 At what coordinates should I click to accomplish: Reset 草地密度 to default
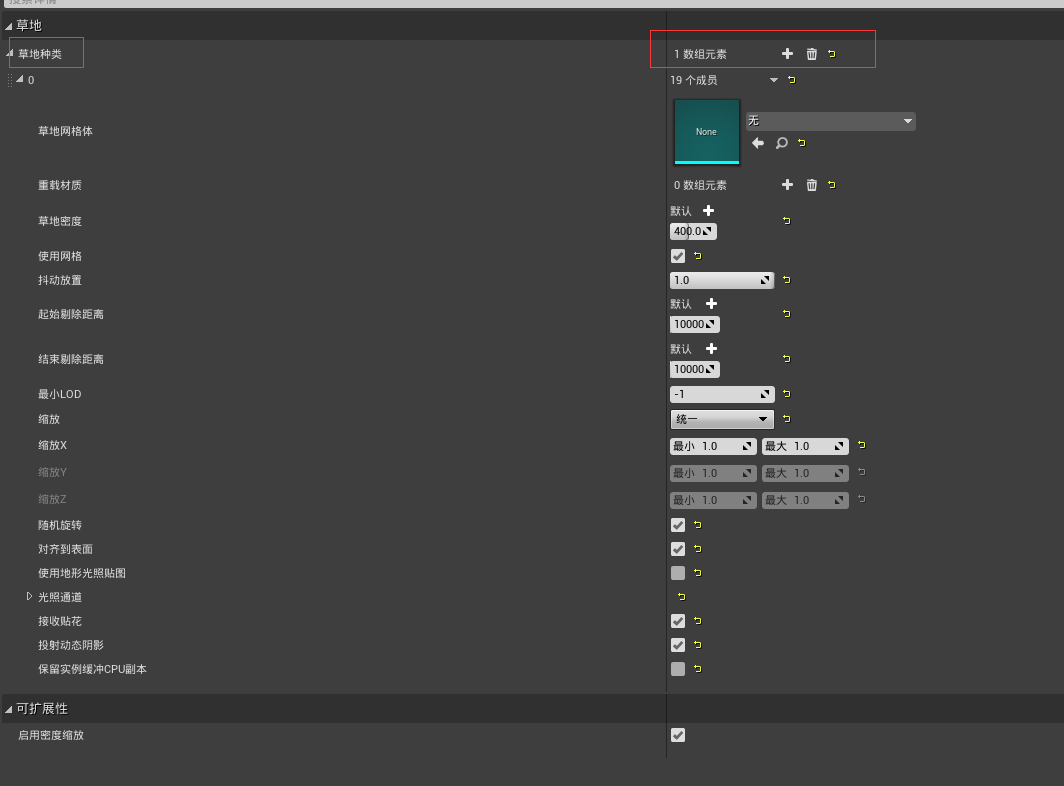click(787, 221)
